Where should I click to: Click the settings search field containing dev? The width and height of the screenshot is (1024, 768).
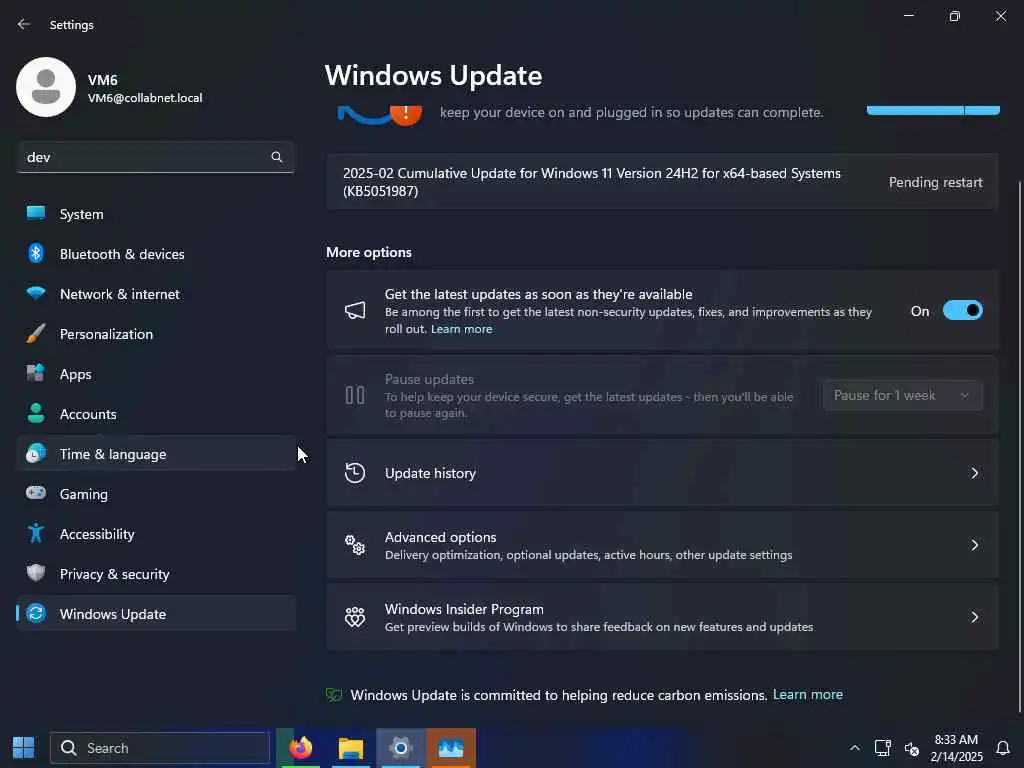coord(156,157)
